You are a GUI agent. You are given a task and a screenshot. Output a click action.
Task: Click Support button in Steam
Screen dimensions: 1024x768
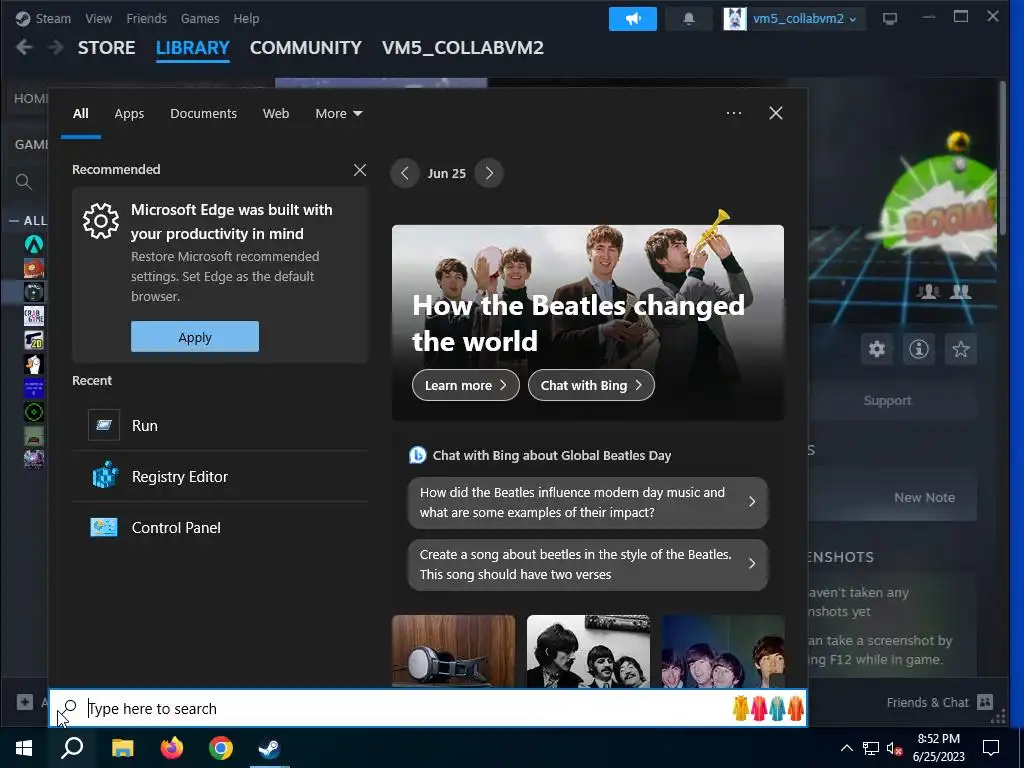tap(887, 400)
